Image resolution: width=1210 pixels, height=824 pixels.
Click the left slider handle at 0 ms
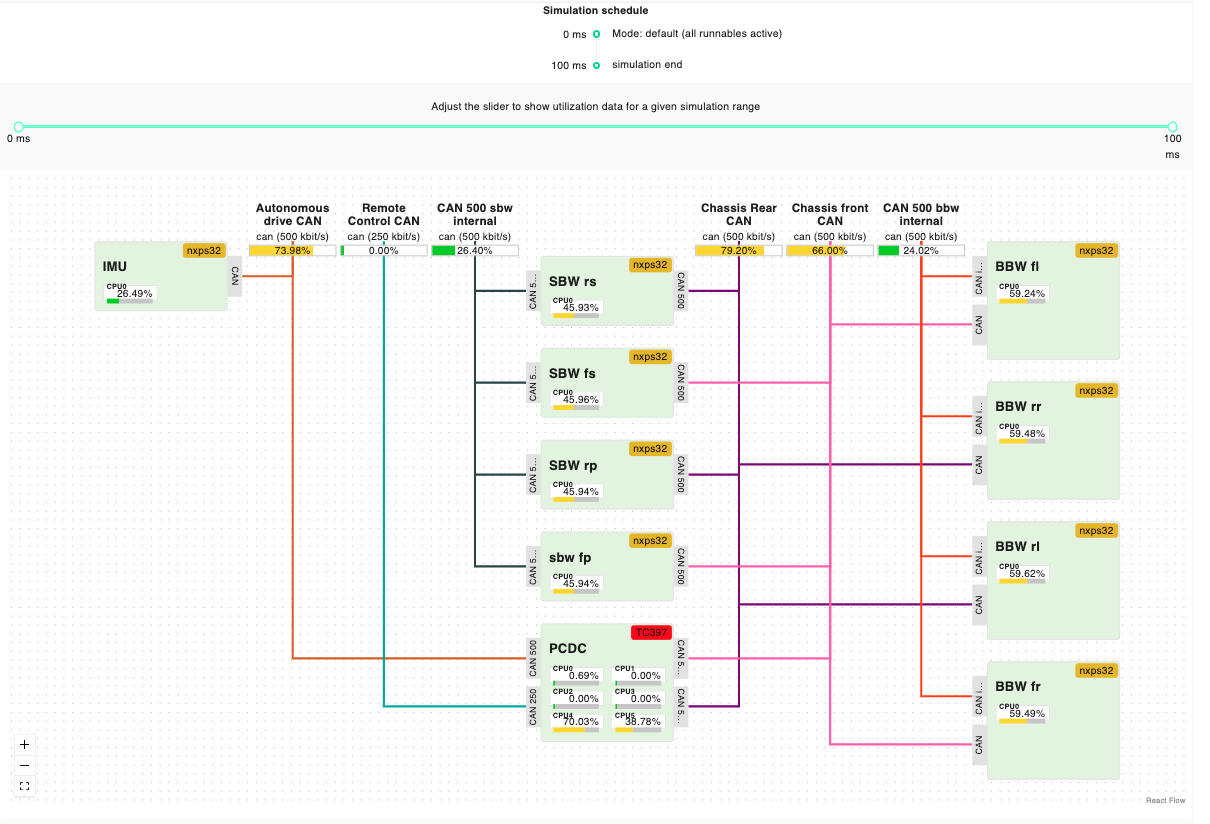(18, 127)
